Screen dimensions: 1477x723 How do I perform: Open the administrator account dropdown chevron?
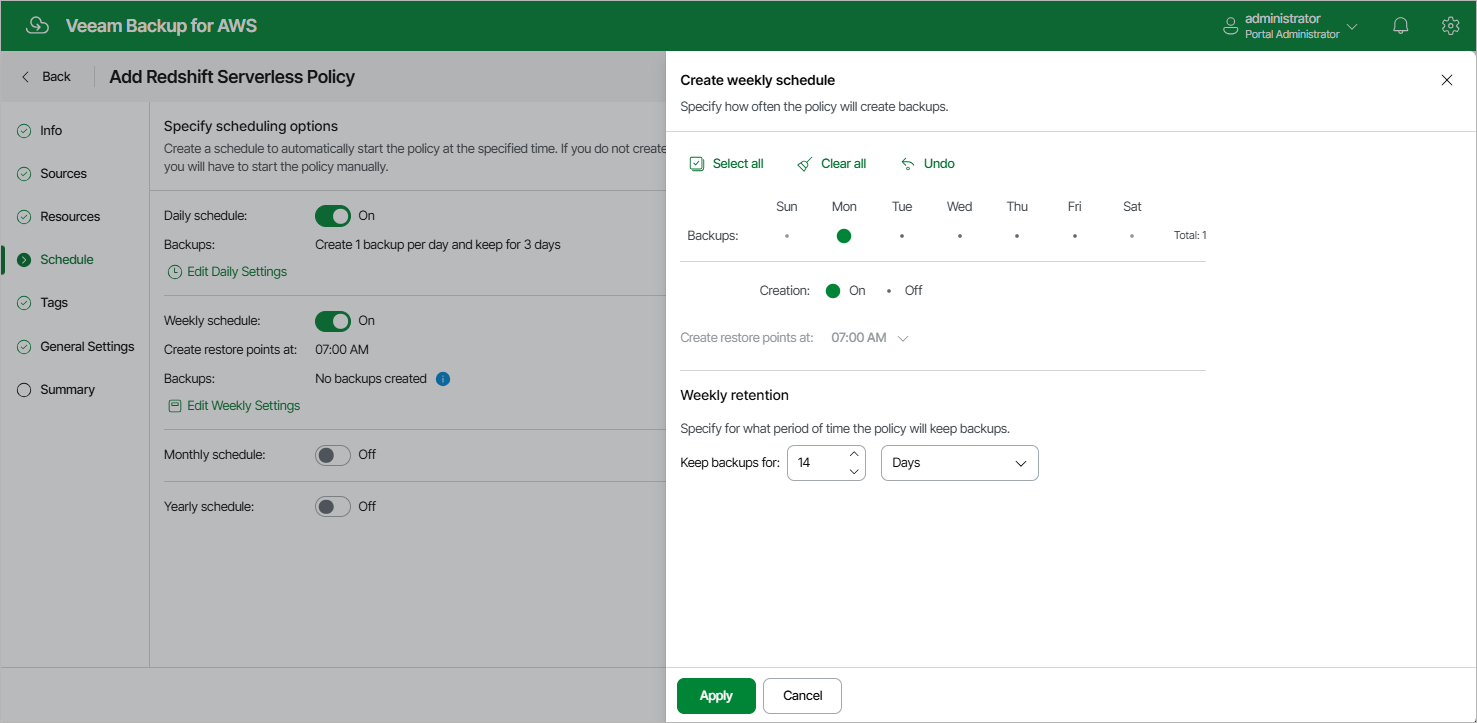click(x=1353, y=27)
